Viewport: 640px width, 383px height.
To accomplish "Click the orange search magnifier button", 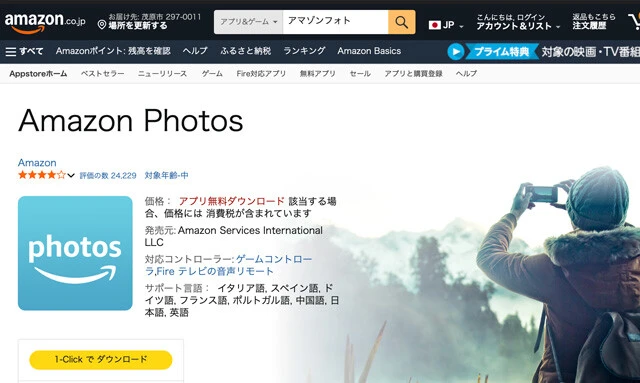I will coord(402,22).
